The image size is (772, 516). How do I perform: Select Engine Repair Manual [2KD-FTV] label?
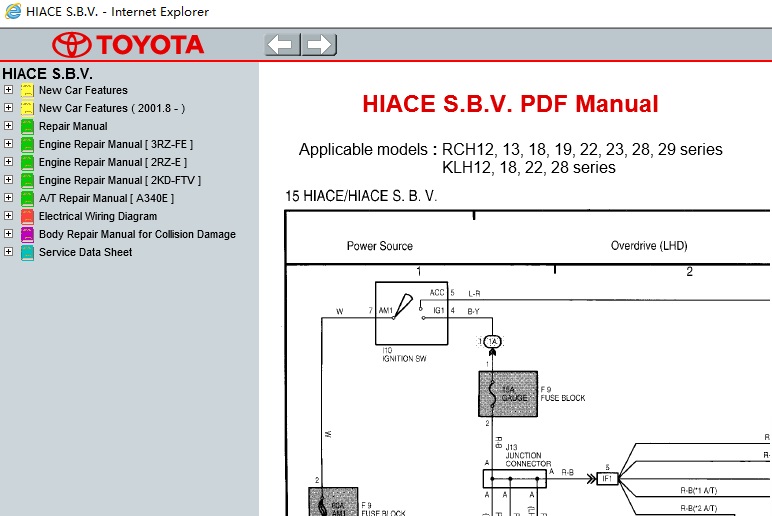click(x=120, y=180)
